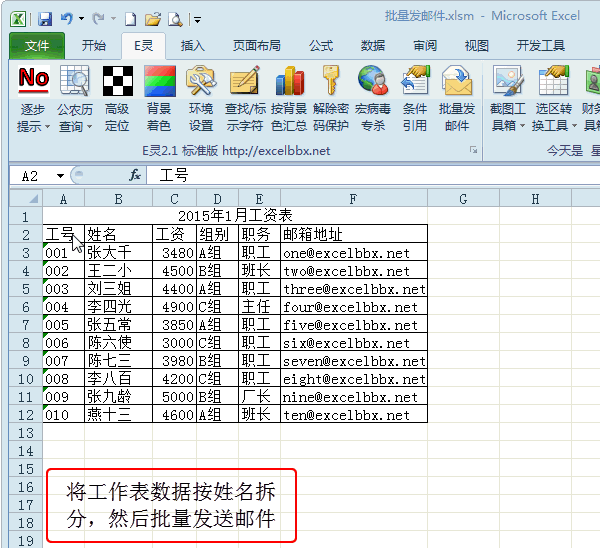Expand the 截图工具箱 dropdown arrow
Image resolution: width=600 pixels, height=548 pixels.
(522, 126)
